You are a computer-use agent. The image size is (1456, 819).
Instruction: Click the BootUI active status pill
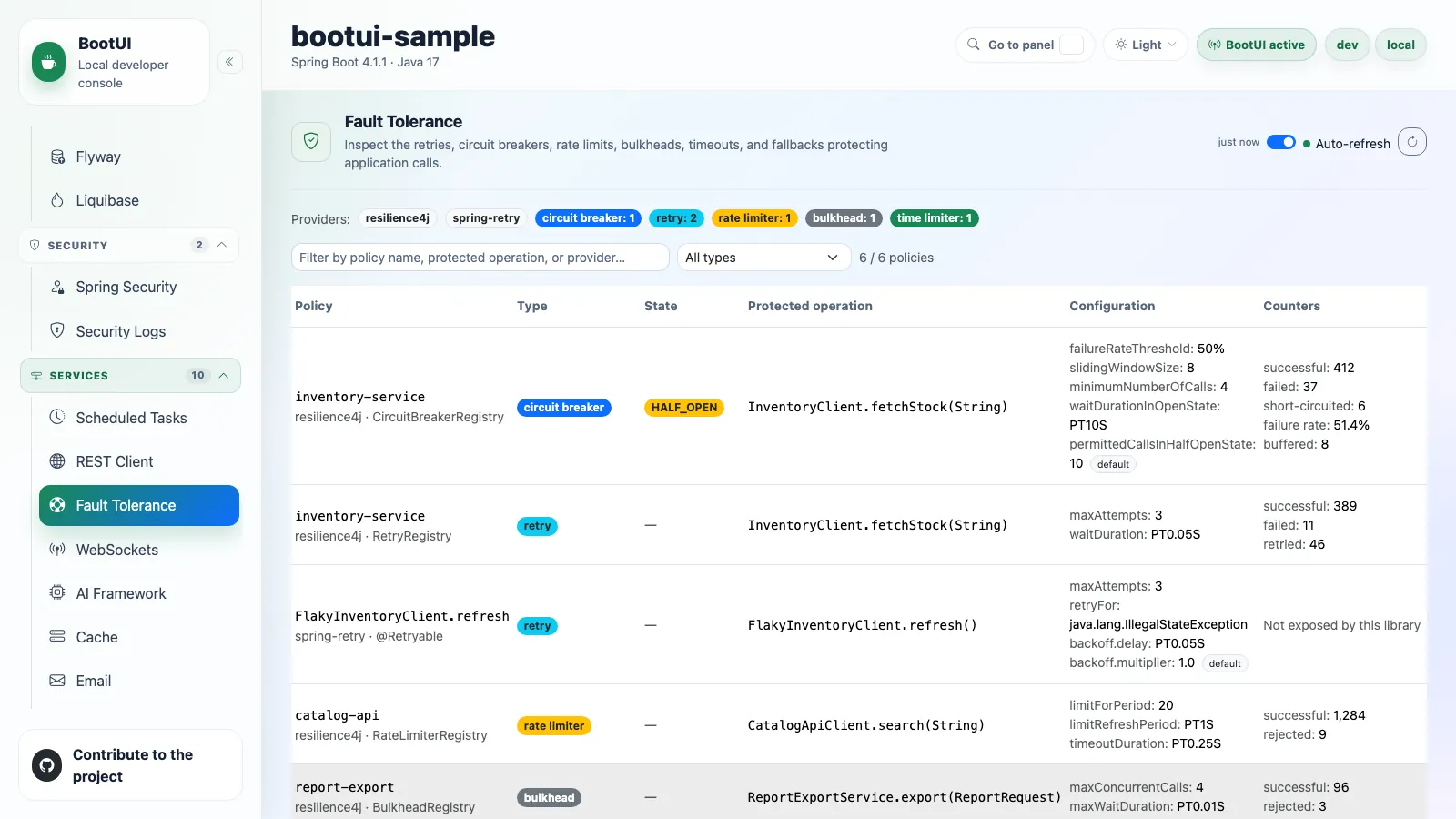[x=1256, y=45]
